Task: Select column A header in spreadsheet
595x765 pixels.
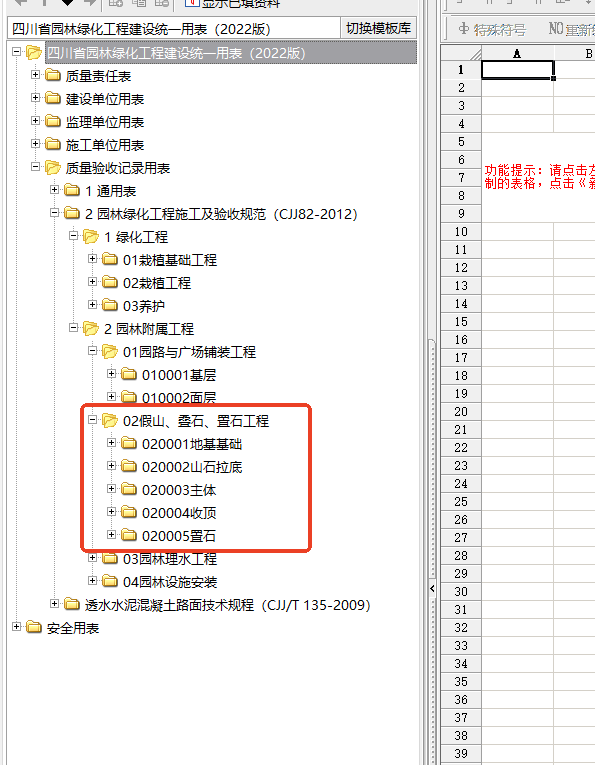Action: pyautogui.click(x=517, y=53)
